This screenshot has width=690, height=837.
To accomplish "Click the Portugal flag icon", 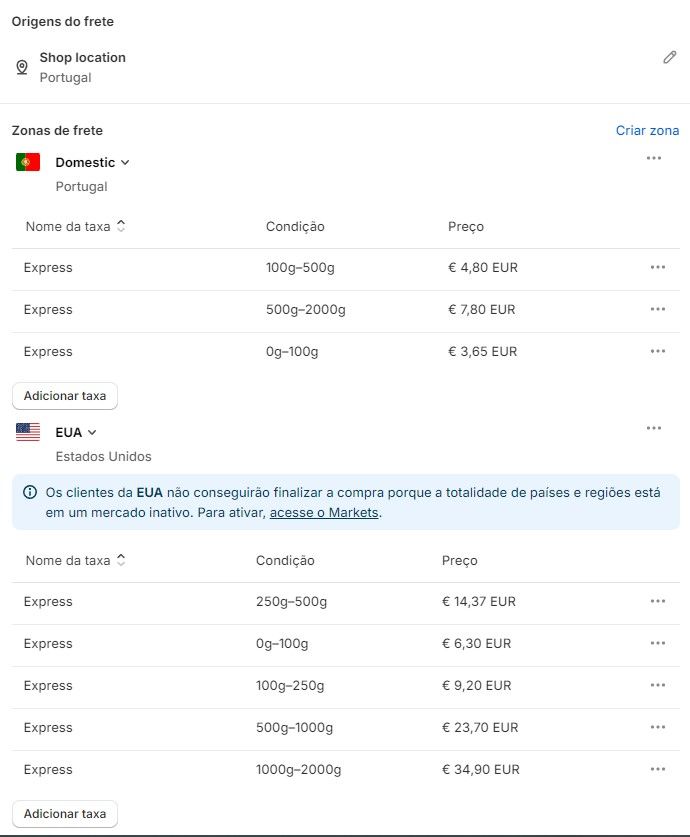I will click(28, 162).
